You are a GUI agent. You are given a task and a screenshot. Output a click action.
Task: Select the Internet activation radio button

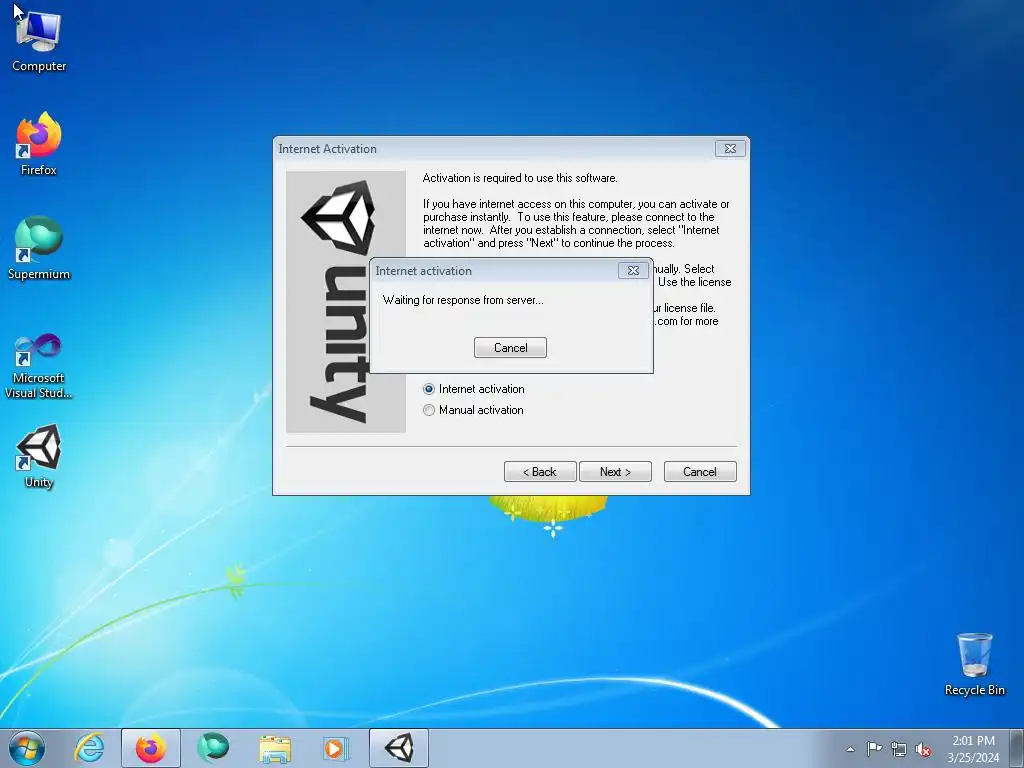pos(428,389)
